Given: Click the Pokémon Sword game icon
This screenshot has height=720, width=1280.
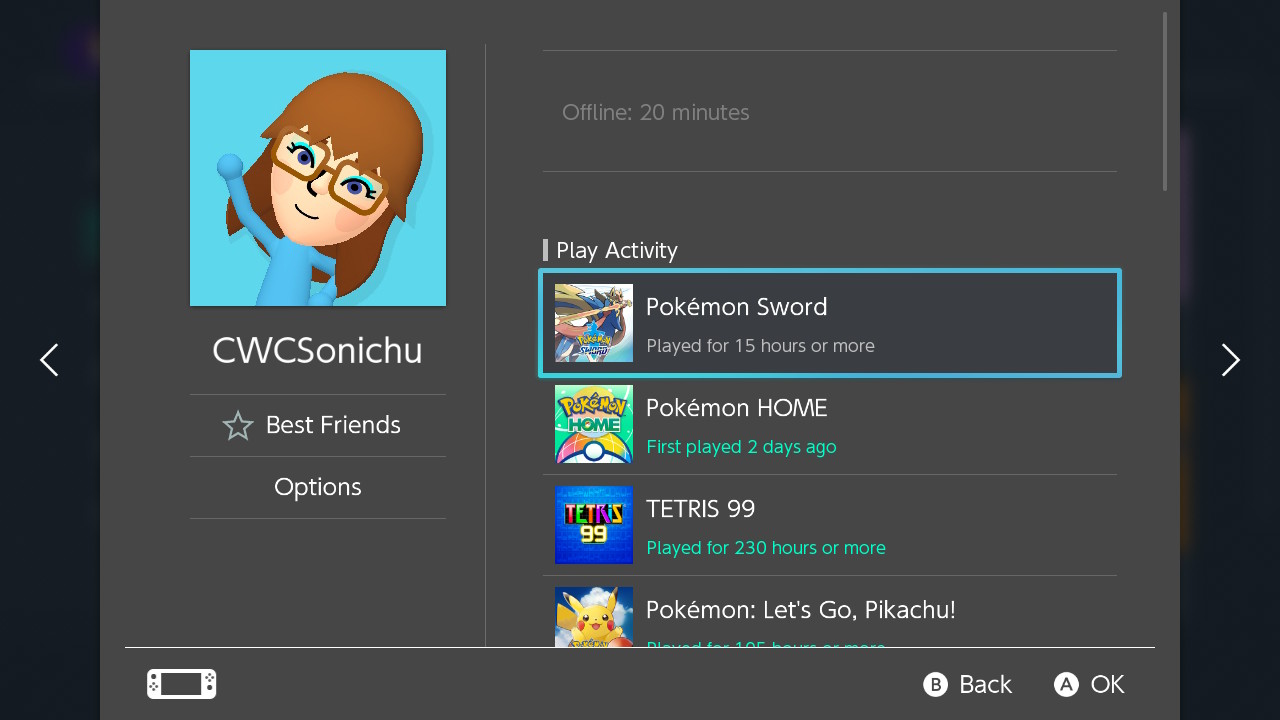Looking at the screenshot, I should pos(594,323).
